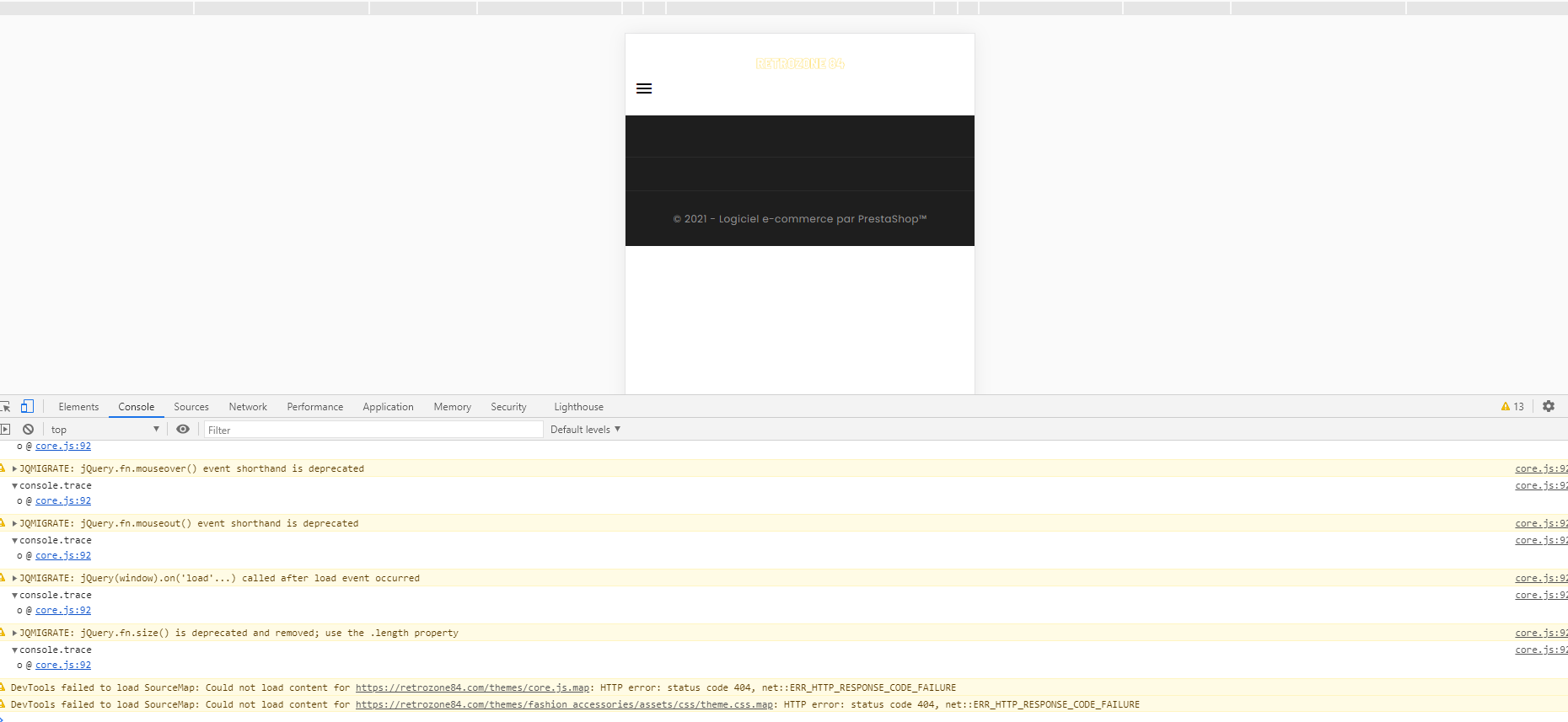Image resolution: width=1568 pixels, height=722 pixels.
Task: Open core.js:92 stack frame under mouseover trace
Action: [x=63, y=500]
